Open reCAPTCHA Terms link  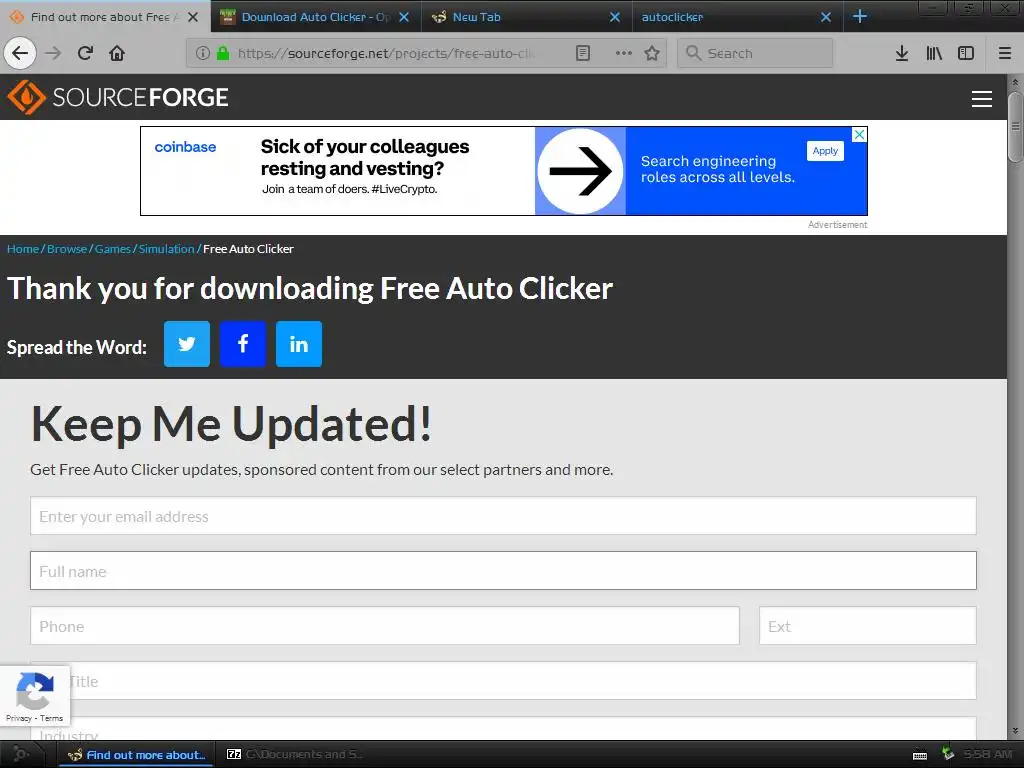coord(52,718)
